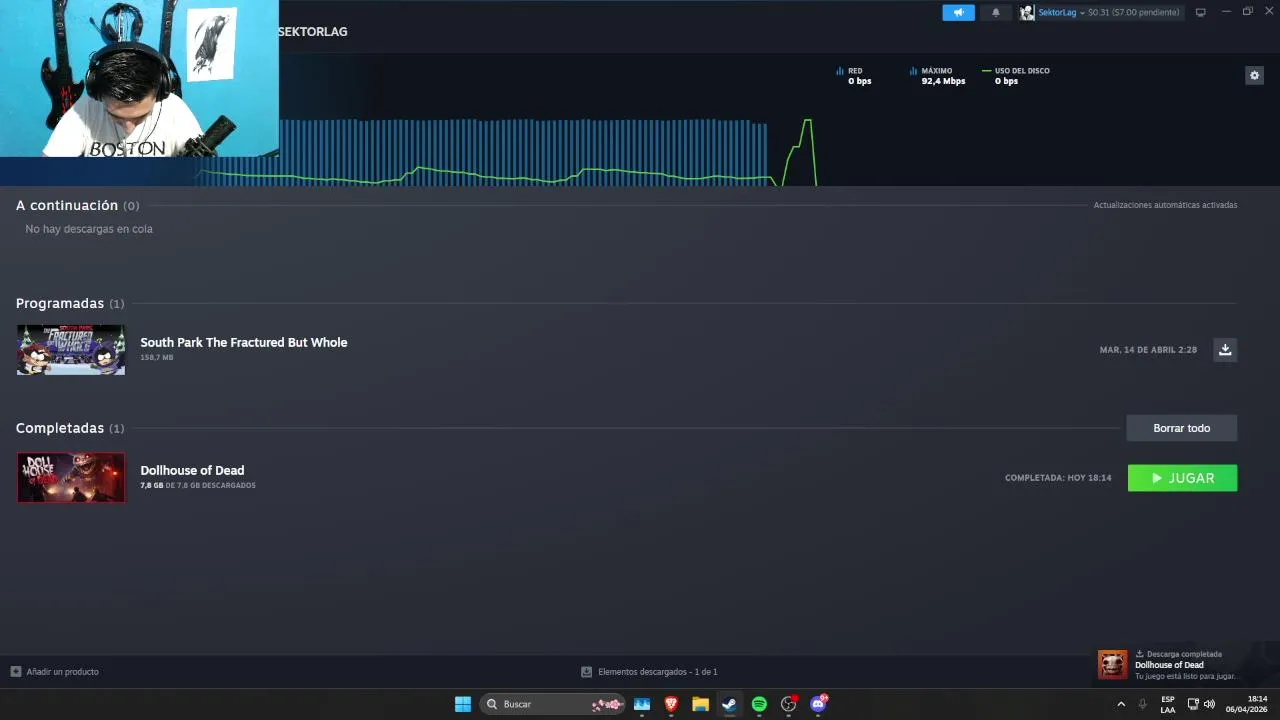Viewport: 1280px width, 720px height.
Task: Open network and volume quick settings
Action: (x=1201, y=704)
